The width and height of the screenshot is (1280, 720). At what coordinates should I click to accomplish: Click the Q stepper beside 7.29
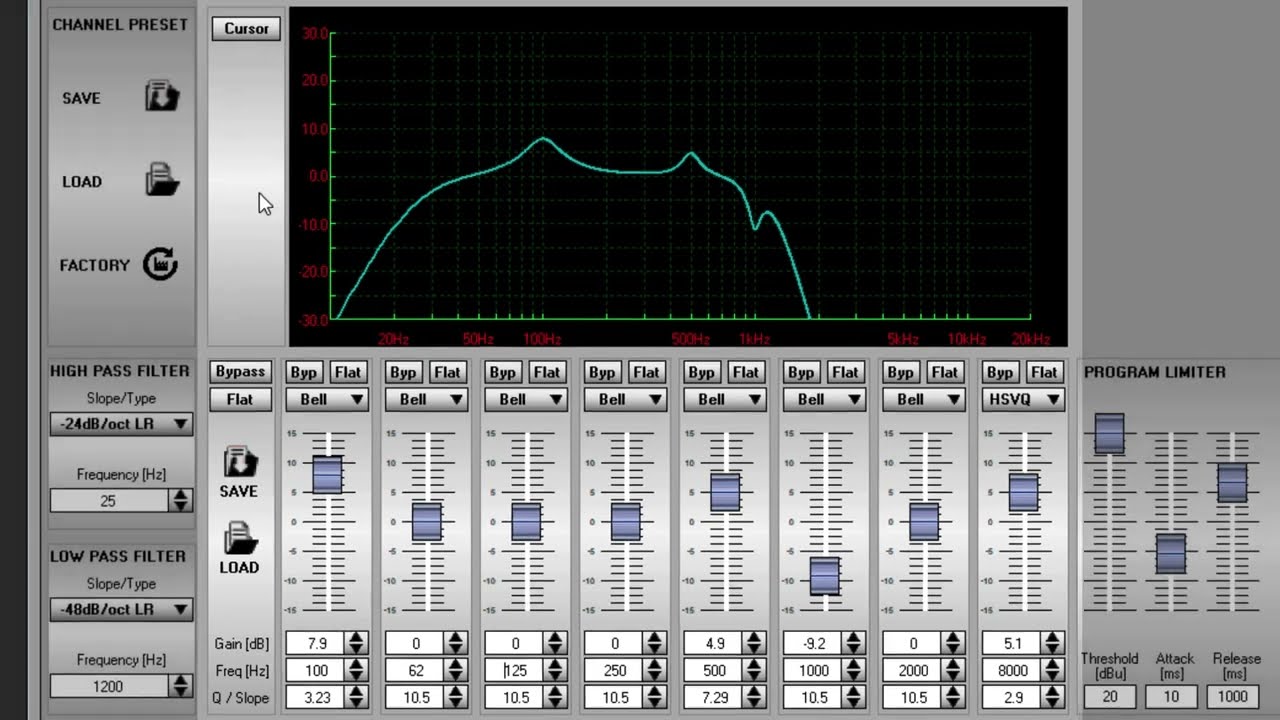tap(754, 697)
